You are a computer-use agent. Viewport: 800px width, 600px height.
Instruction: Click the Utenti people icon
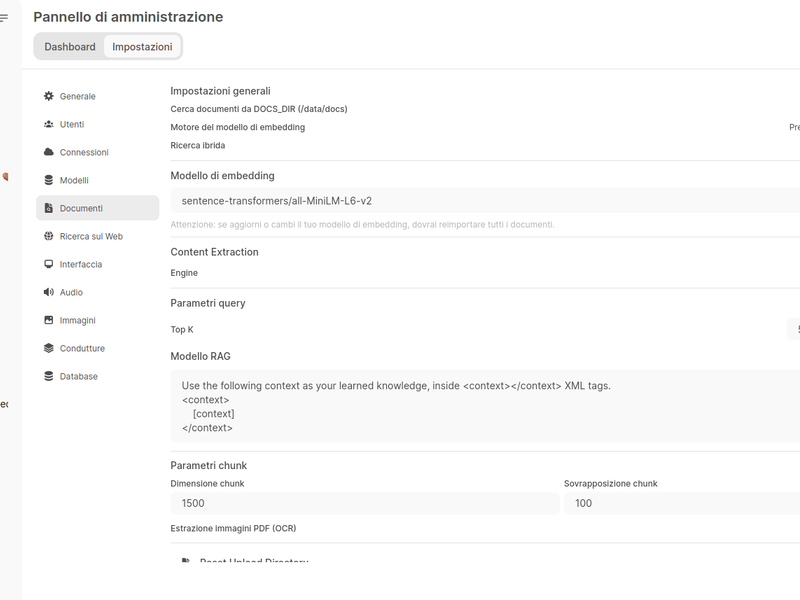point(49,124)
